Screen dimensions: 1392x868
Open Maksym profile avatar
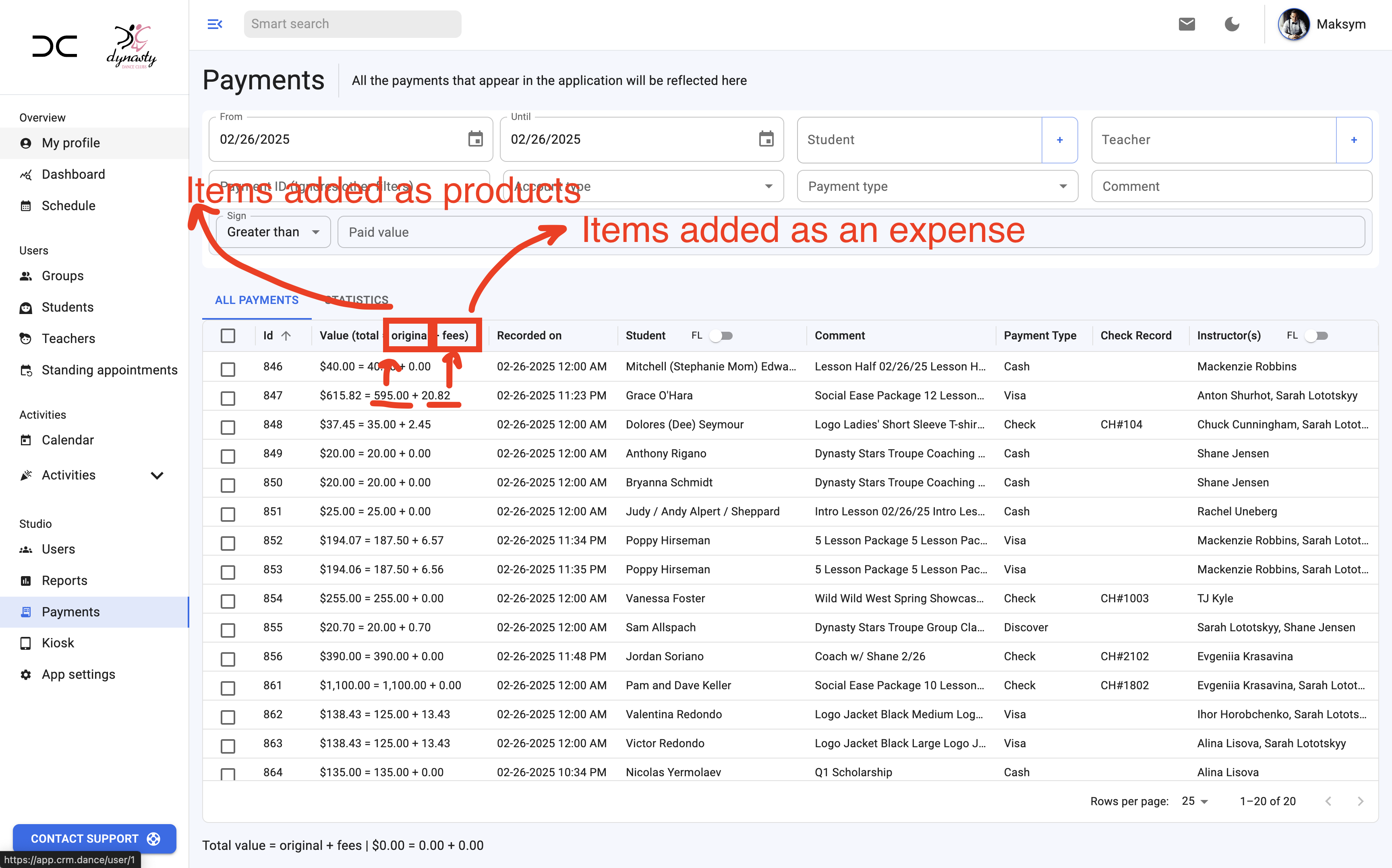pyautogui.click(x=1293, y=24)
